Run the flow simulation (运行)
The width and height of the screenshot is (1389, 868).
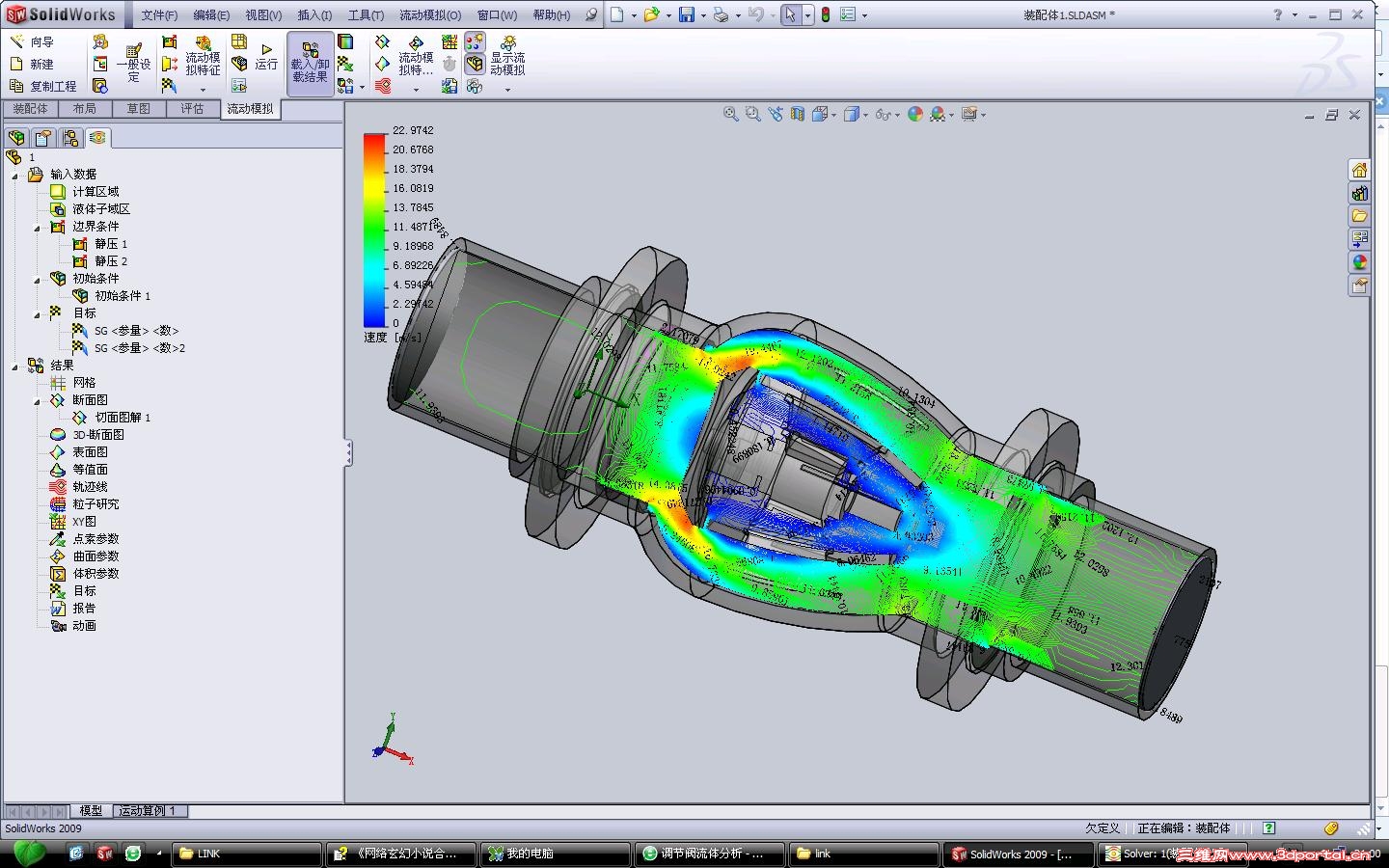(266, 57)
